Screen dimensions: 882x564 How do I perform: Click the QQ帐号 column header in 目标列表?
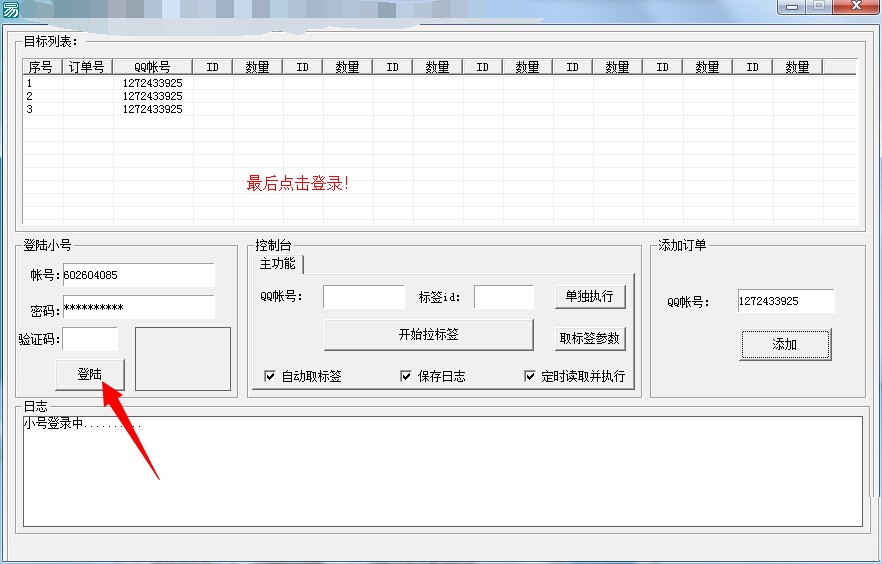pos(152,67)
